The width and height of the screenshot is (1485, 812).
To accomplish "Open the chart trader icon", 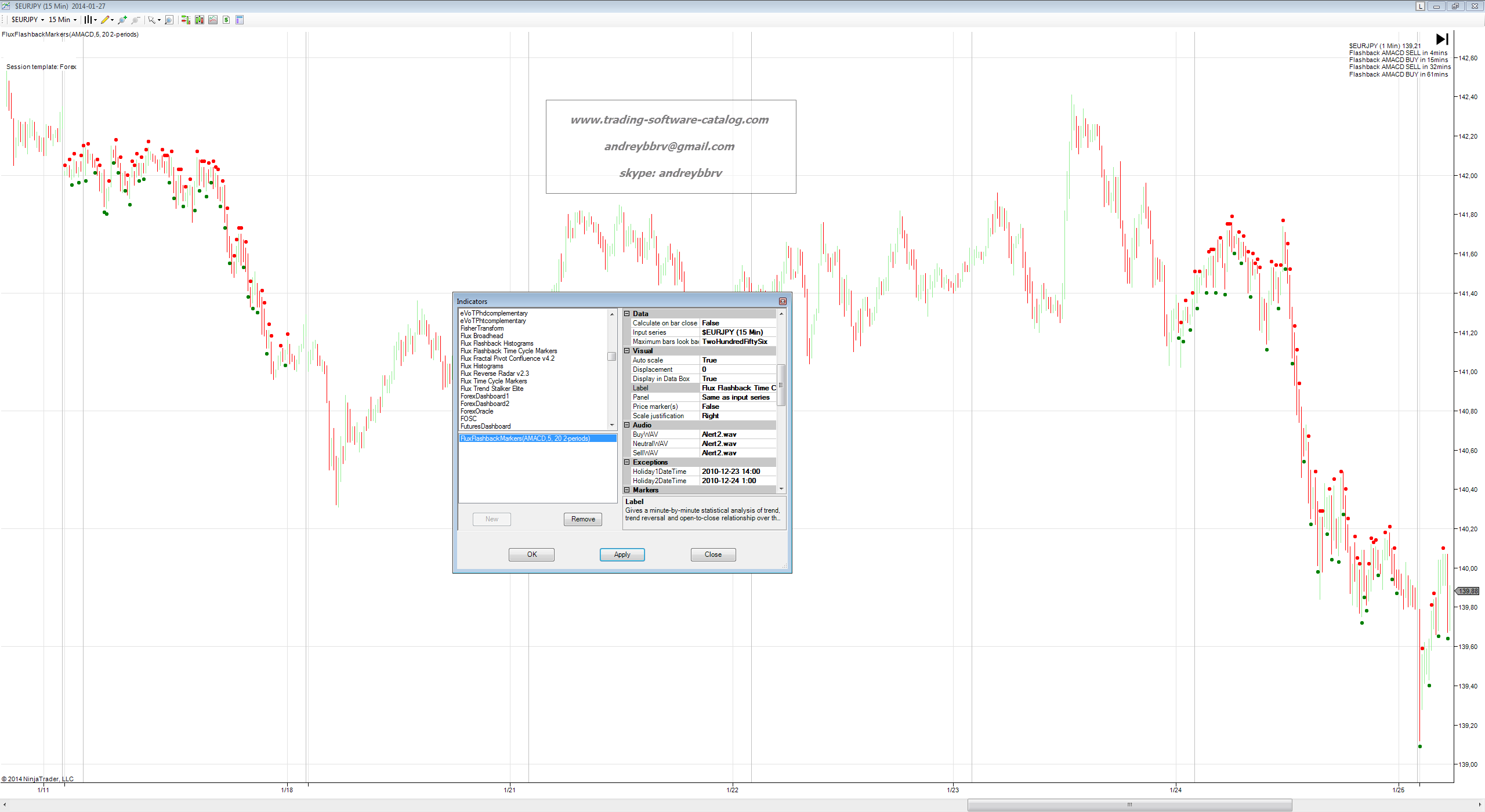I will (186, 20).
